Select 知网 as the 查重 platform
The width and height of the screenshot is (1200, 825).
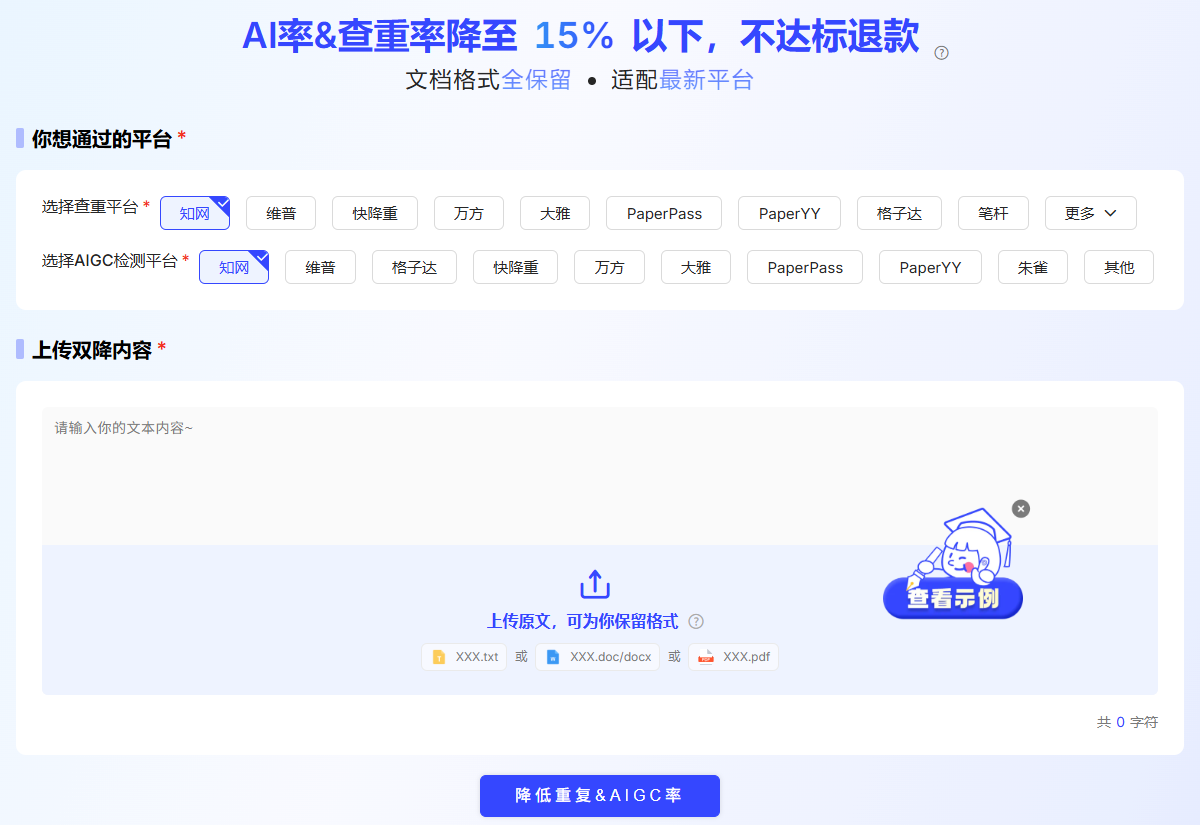[195, 213]
